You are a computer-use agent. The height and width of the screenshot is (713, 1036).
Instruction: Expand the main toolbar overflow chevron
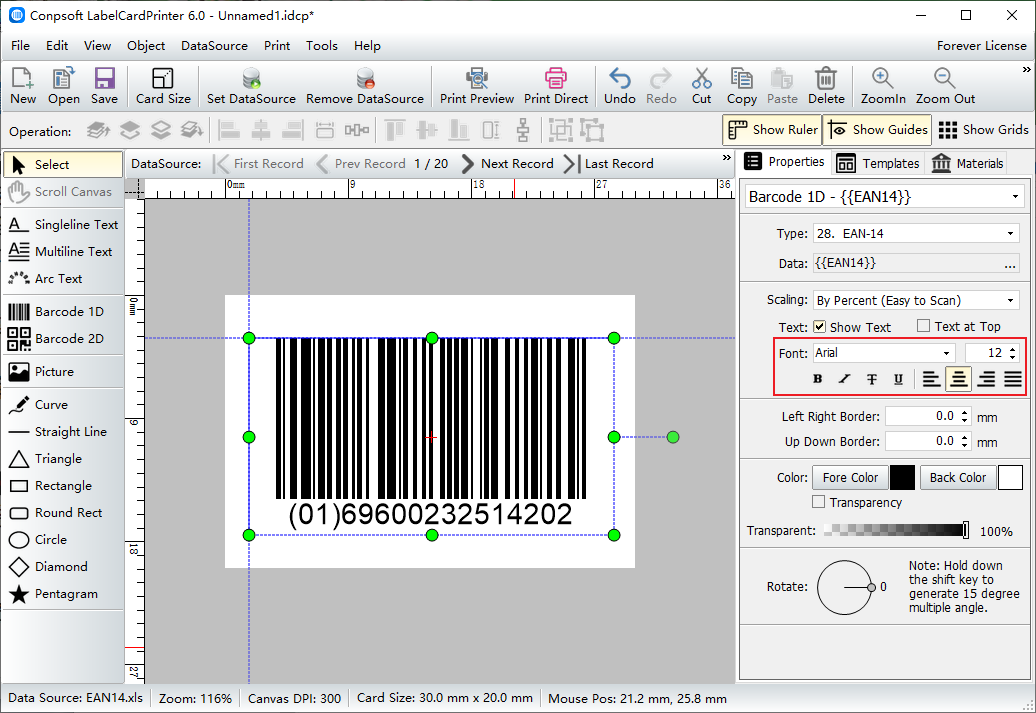[1026, 69]
